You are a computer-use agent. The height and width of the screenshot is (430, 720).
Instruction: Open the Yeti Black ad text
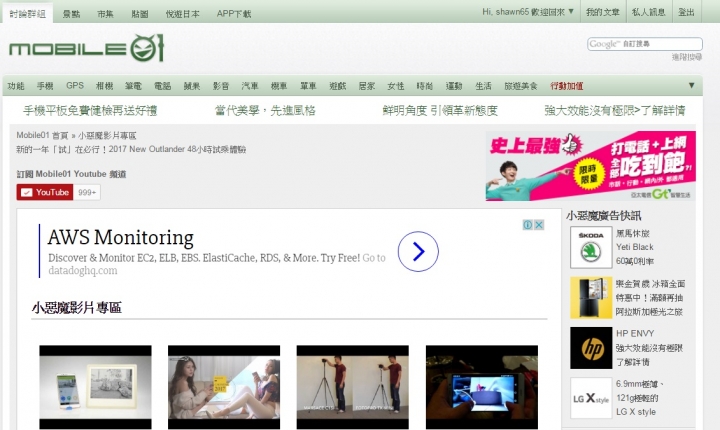(635, 247)
